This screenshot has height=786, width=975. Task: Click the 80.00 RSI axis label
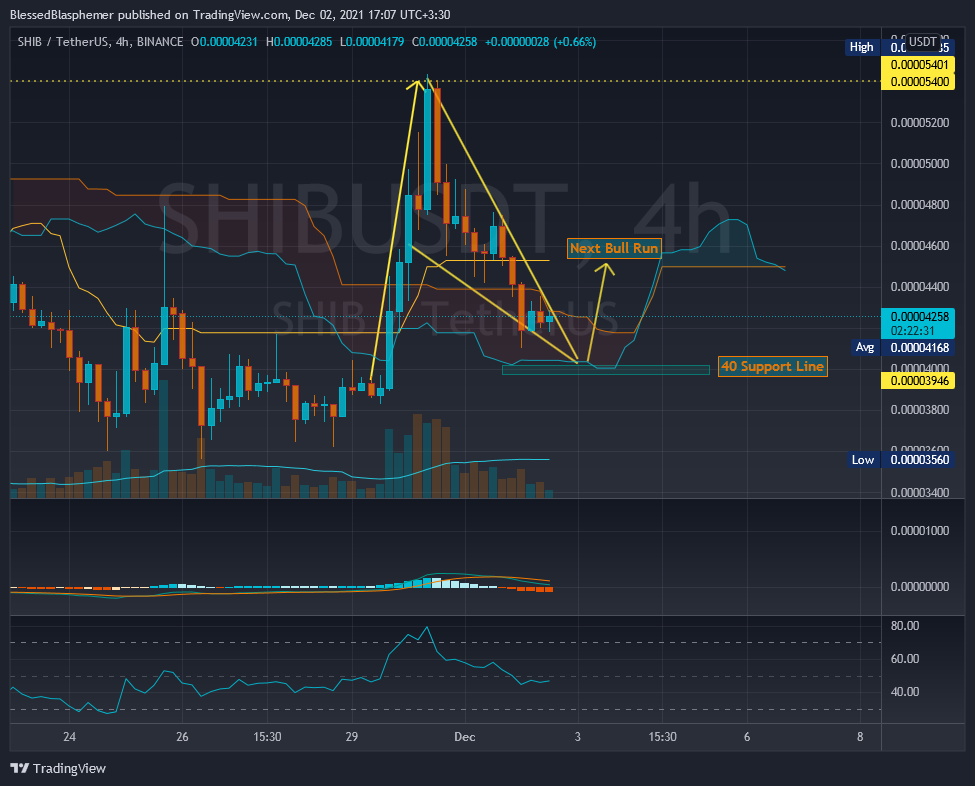tap(905, 626)
